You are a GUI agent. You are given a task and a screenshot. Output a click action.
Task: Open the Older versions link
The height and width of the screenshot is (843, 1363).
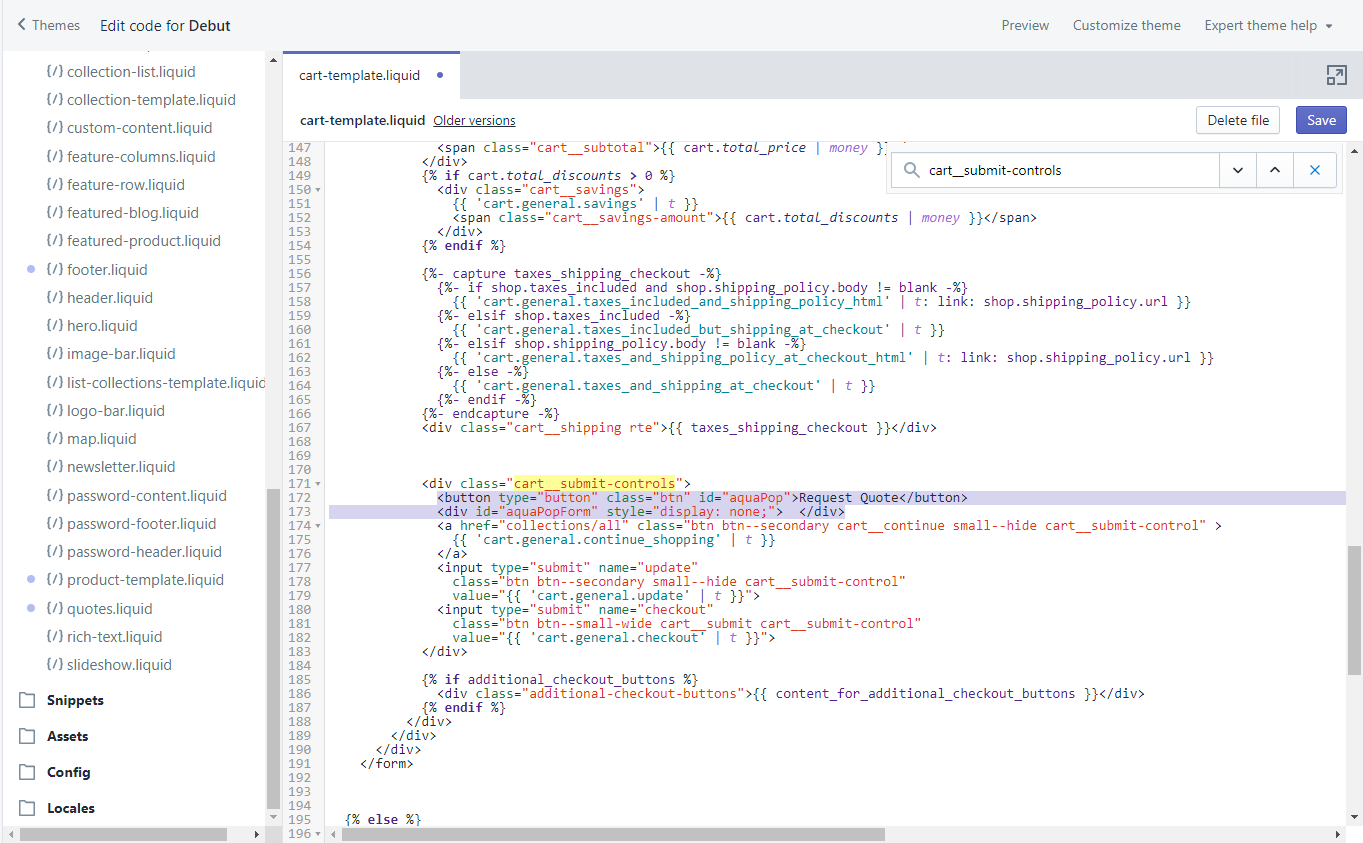474,120
